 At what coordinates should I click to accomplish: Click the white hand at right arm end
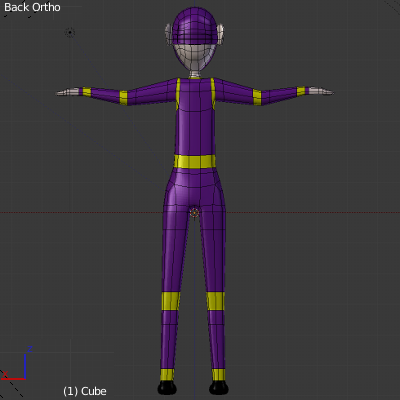coord(321,91)
